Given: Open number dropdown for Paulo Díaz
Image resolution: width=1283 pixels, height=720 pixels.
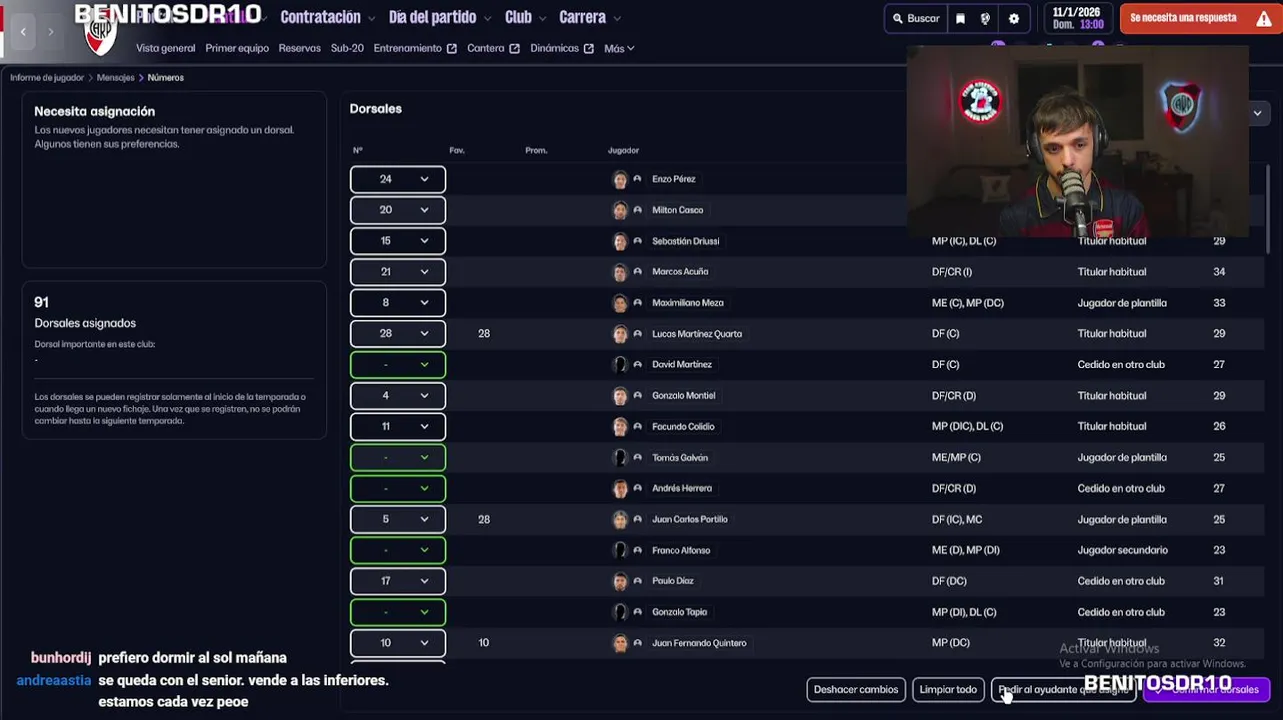Looking at the screenshot, I should tap(397, 581).
